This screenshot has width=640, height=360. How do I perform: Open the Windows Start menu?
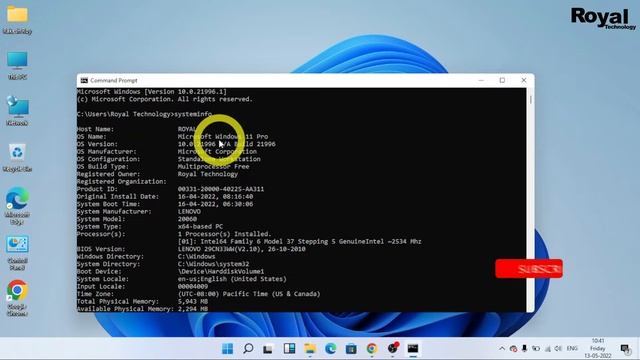tap(227, 349)
